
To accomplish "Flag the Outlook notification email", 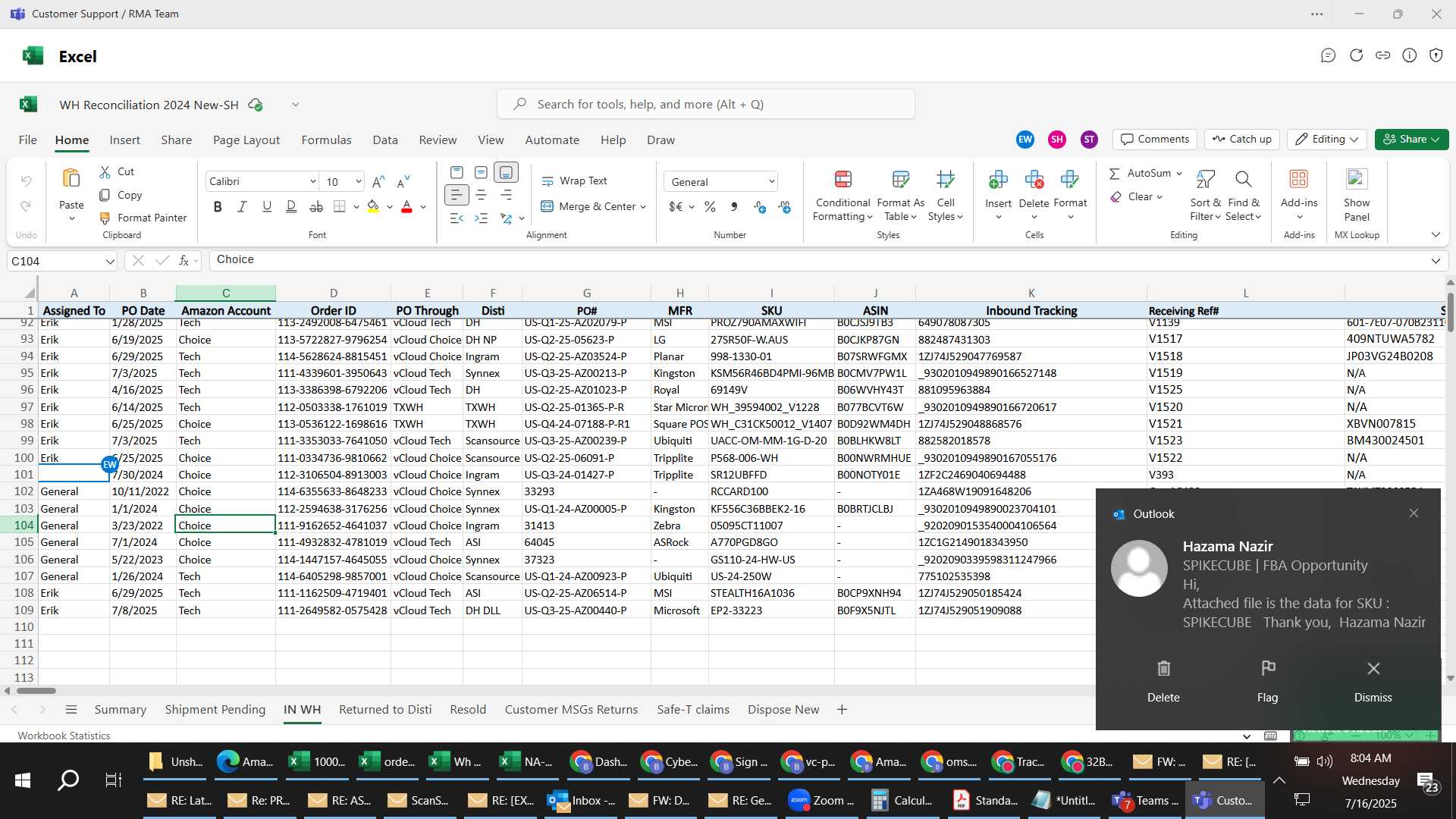I will tap(1268, 681).
